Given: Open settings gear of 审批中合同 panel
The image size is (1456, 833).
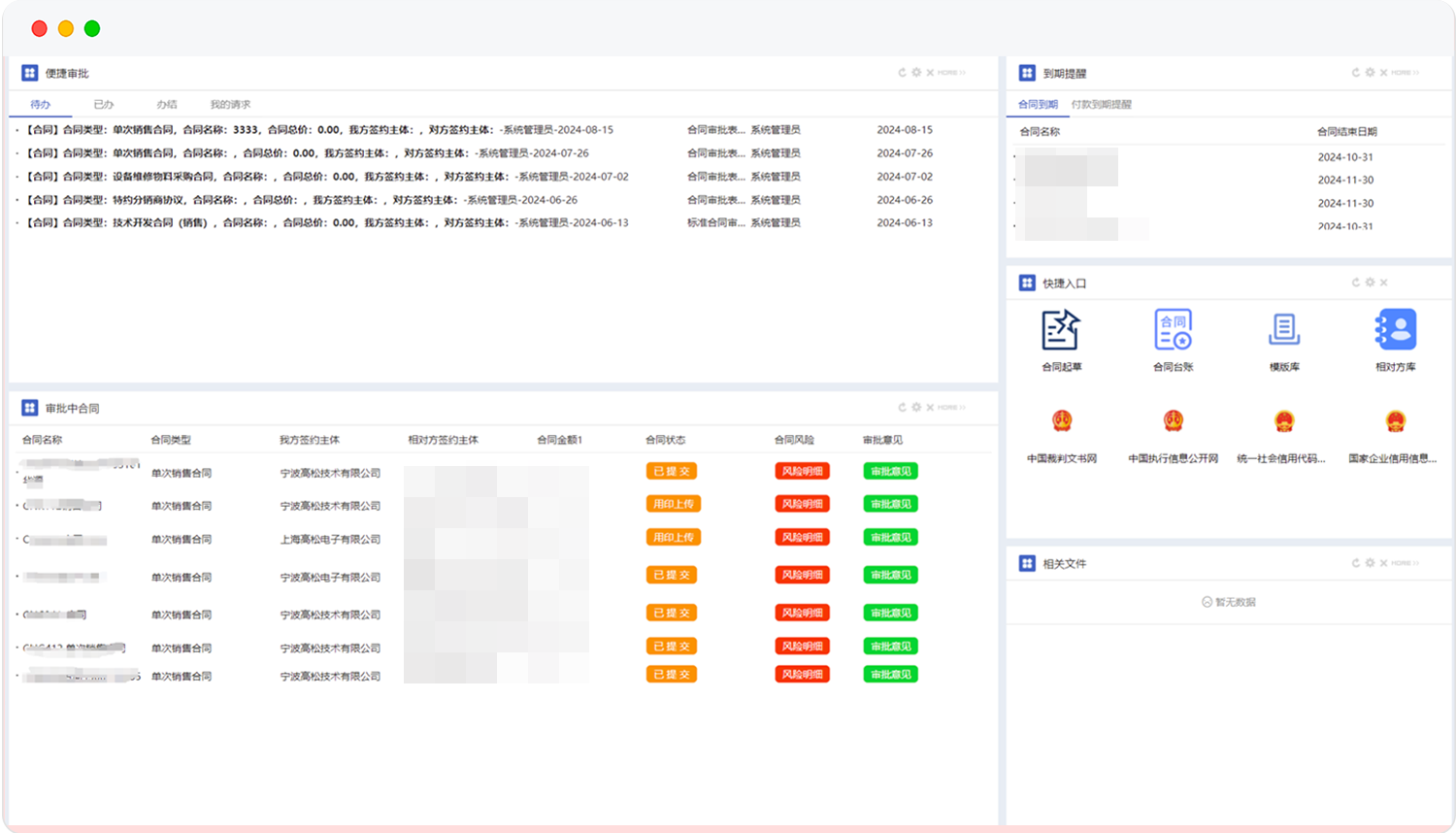Looking at the screenshot, I should point(916,408).
